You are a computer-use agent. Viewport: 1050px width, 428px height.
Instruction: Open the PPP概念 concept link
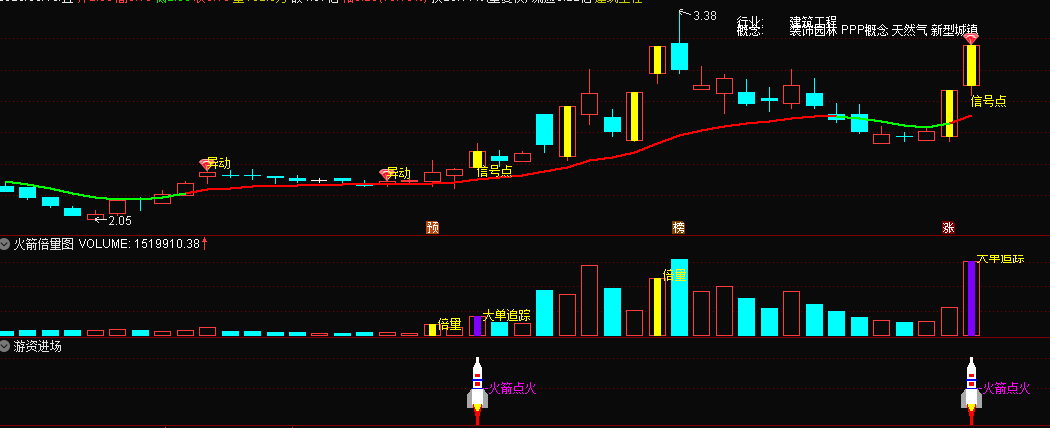pyautogui.click(x=865, y=30)
